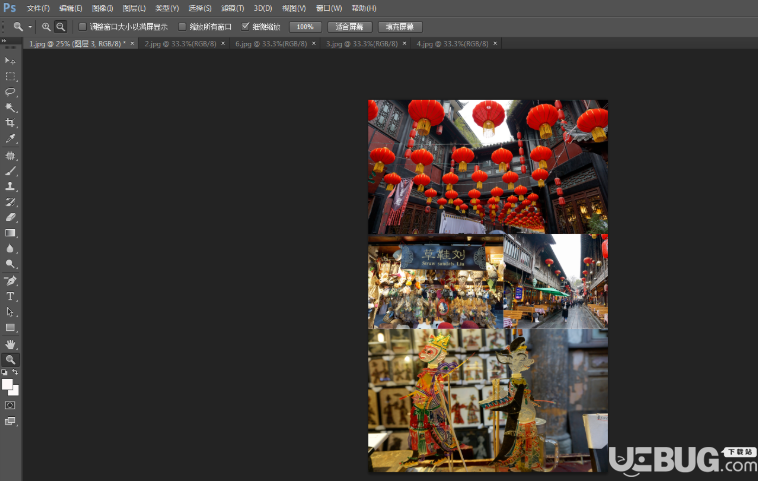Select the Pen tool
This screenshot has height=481, width=758.
pyautogui.click(x=10, y=281)
